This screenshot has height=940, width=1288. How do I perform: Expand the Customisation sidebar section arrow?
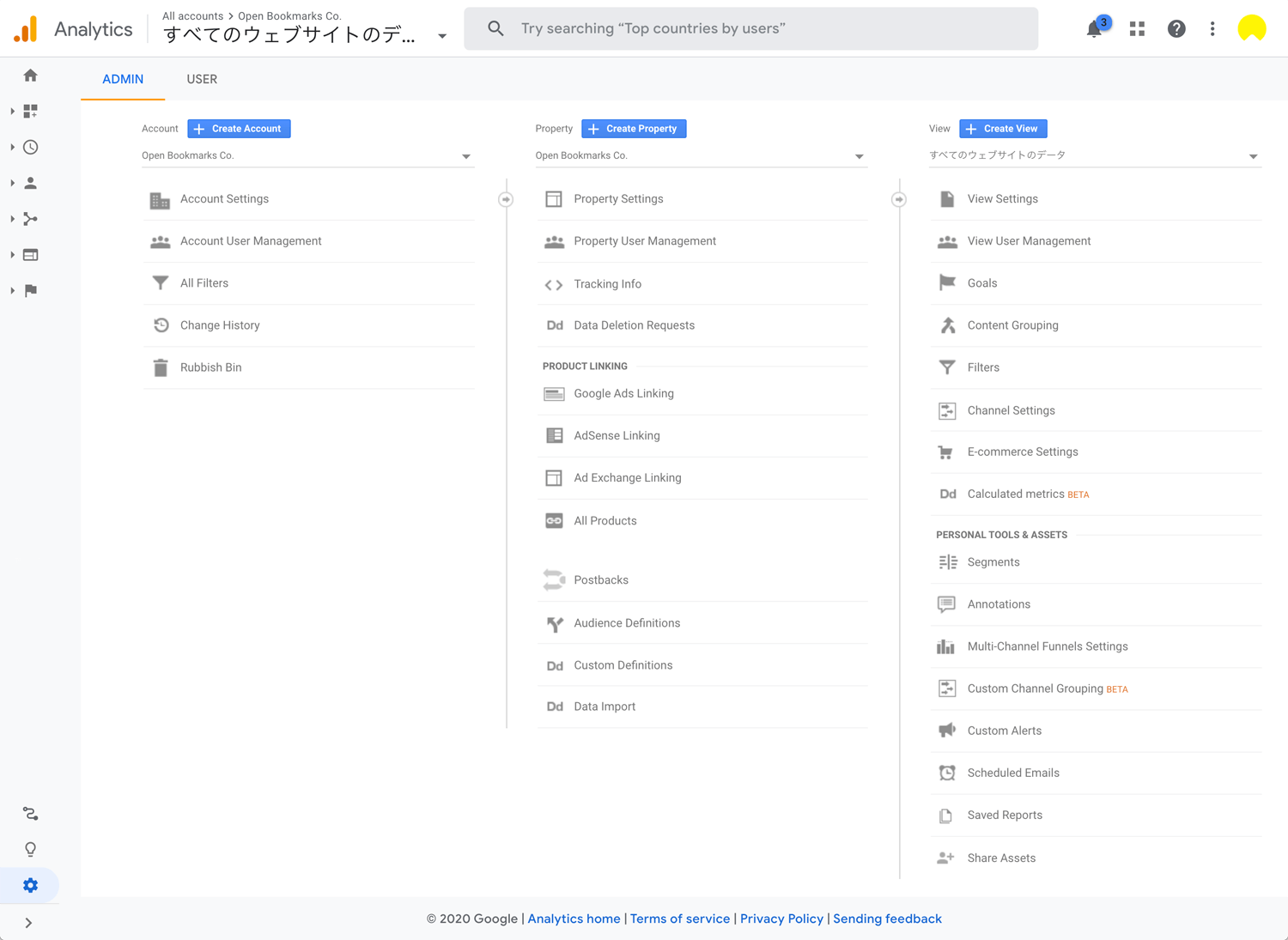[x=12, y=112]
